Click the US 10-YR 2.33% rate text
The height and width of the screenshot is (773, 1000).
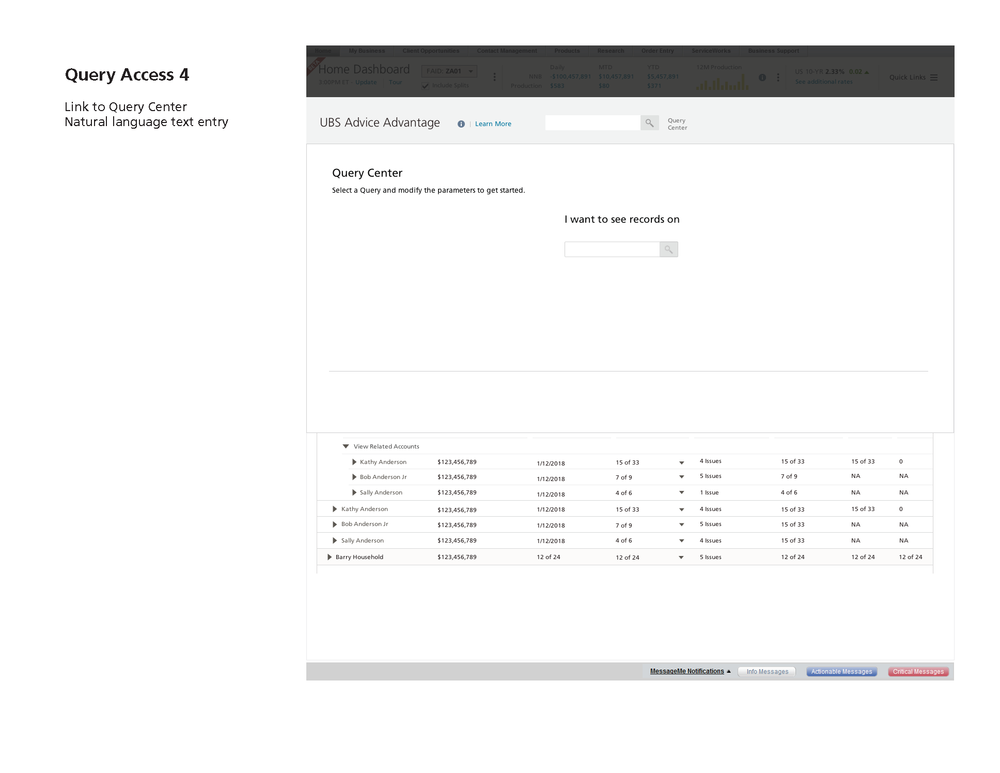tap(820, 71)
